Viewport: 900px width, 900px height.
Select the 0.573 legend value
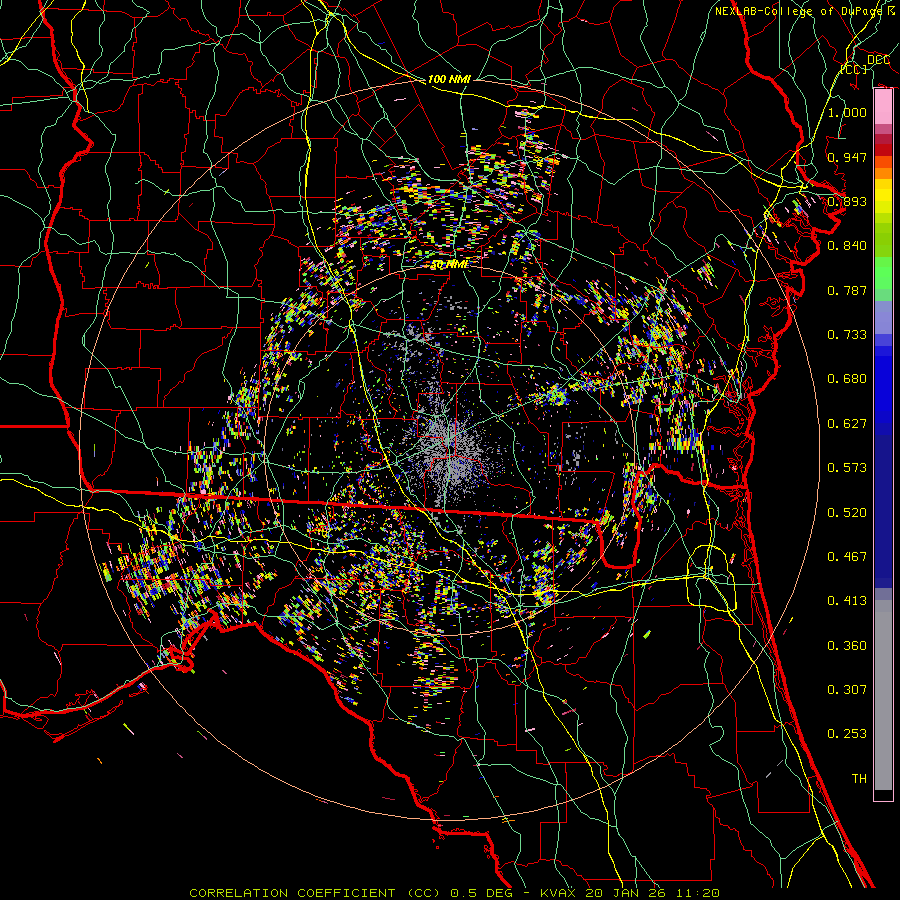[847, 468]
